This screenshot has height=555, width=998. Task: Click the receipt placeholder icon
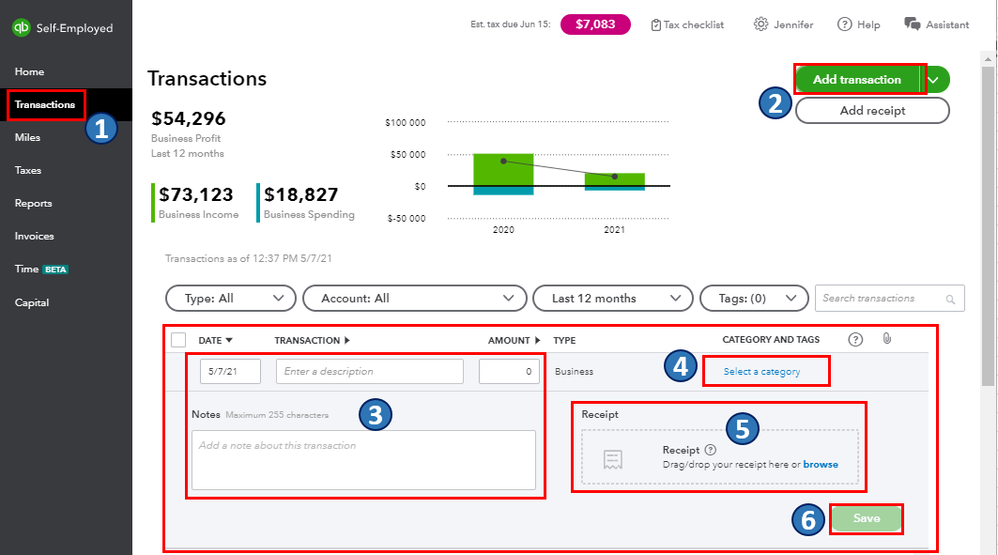613,460
